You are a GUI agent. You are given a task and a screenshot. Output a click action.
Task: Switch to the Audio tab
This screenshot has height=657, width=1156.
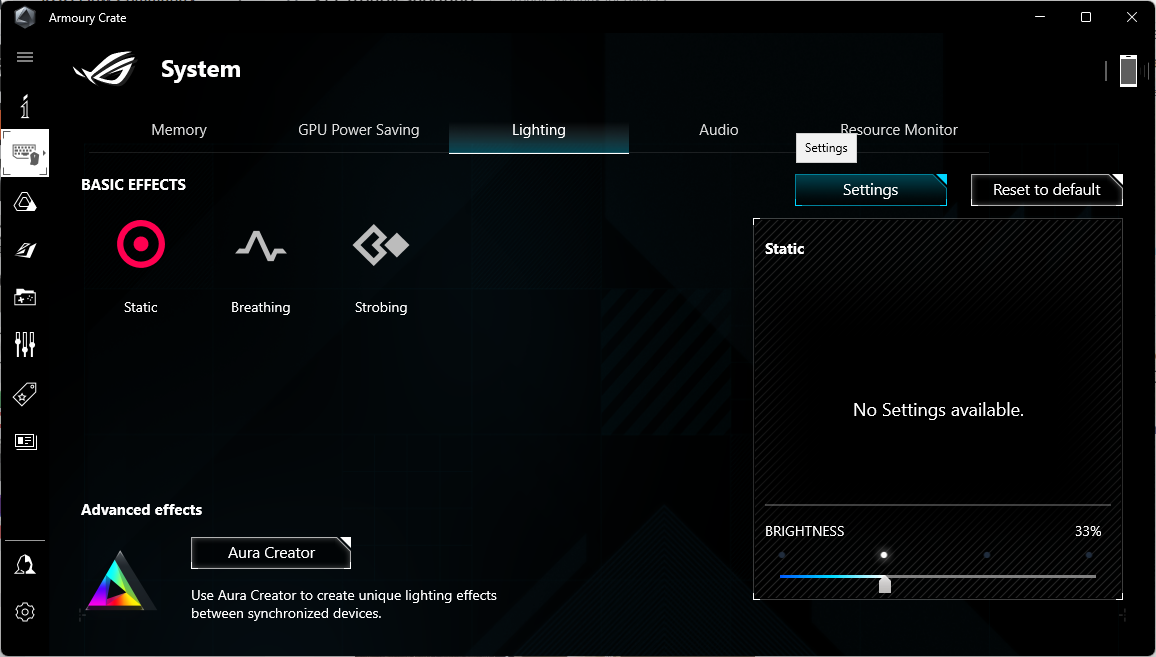click(719, 130)
